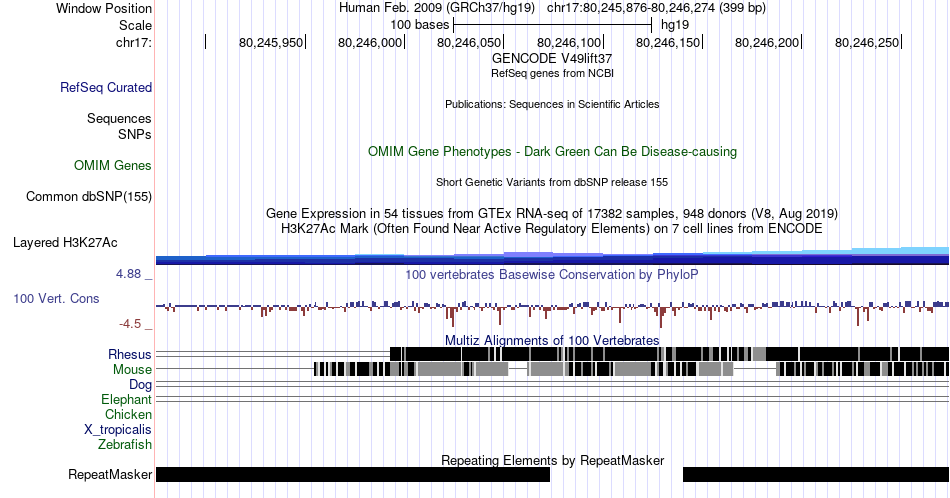Click the 80,246,250 ruler position
Viewport: 950px width, 498px height.
(867, 42)
